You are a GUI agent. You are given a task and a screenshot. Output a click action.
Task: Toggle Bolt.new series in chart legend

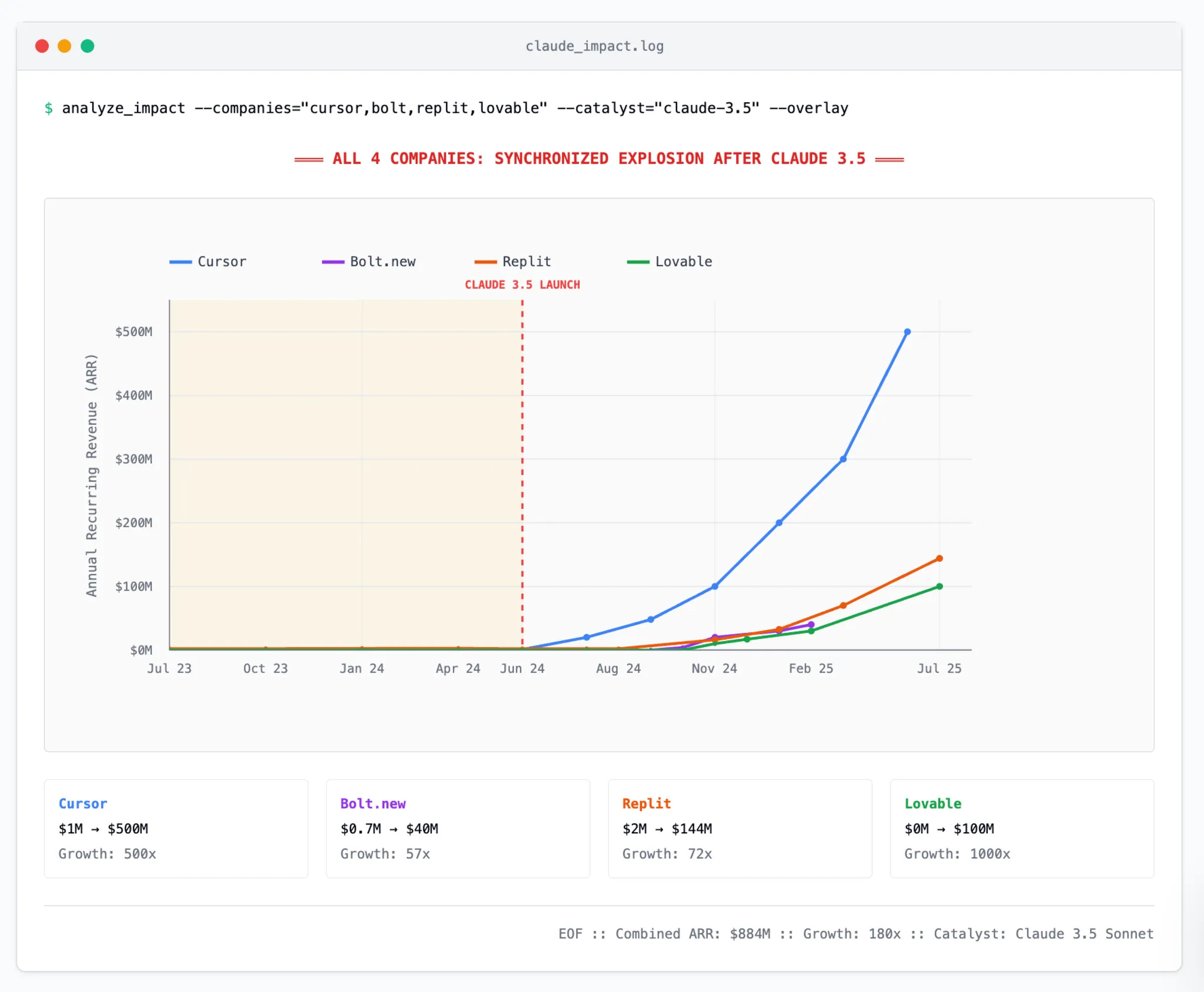tap(382, 262)
